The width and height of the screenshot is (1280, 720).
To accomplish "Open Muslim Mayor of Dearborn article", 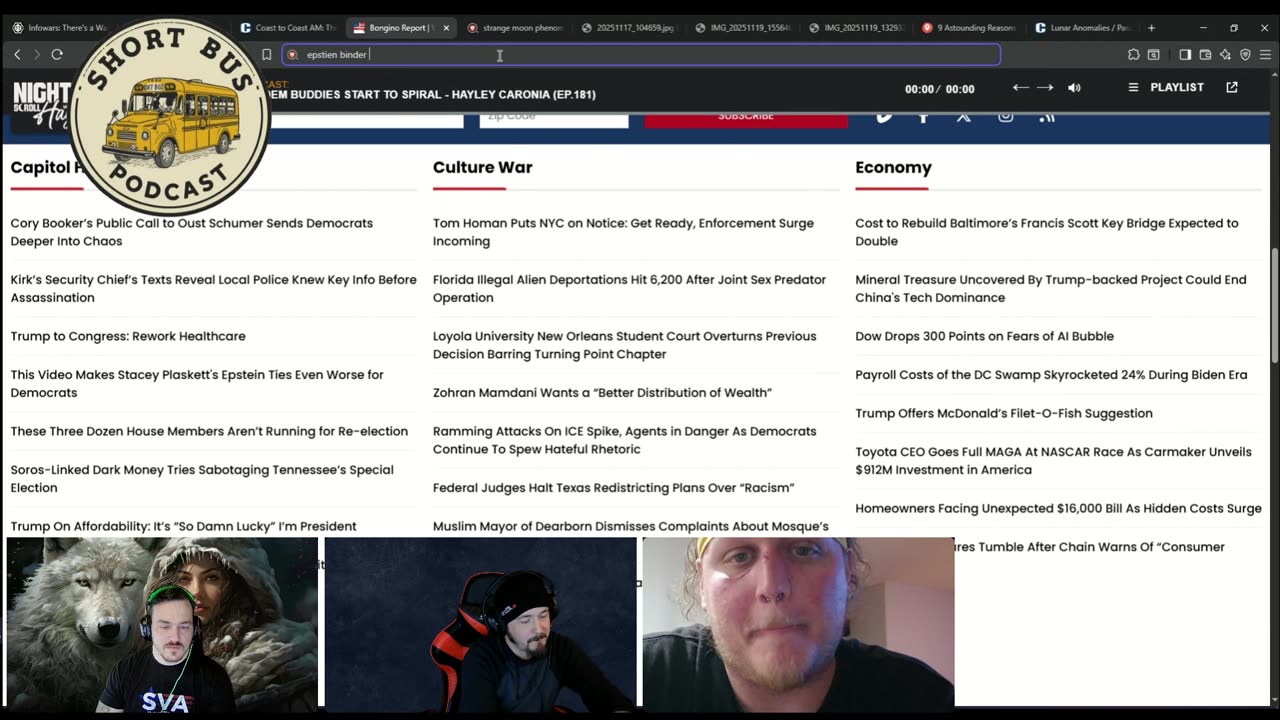I will click(630, 526).
